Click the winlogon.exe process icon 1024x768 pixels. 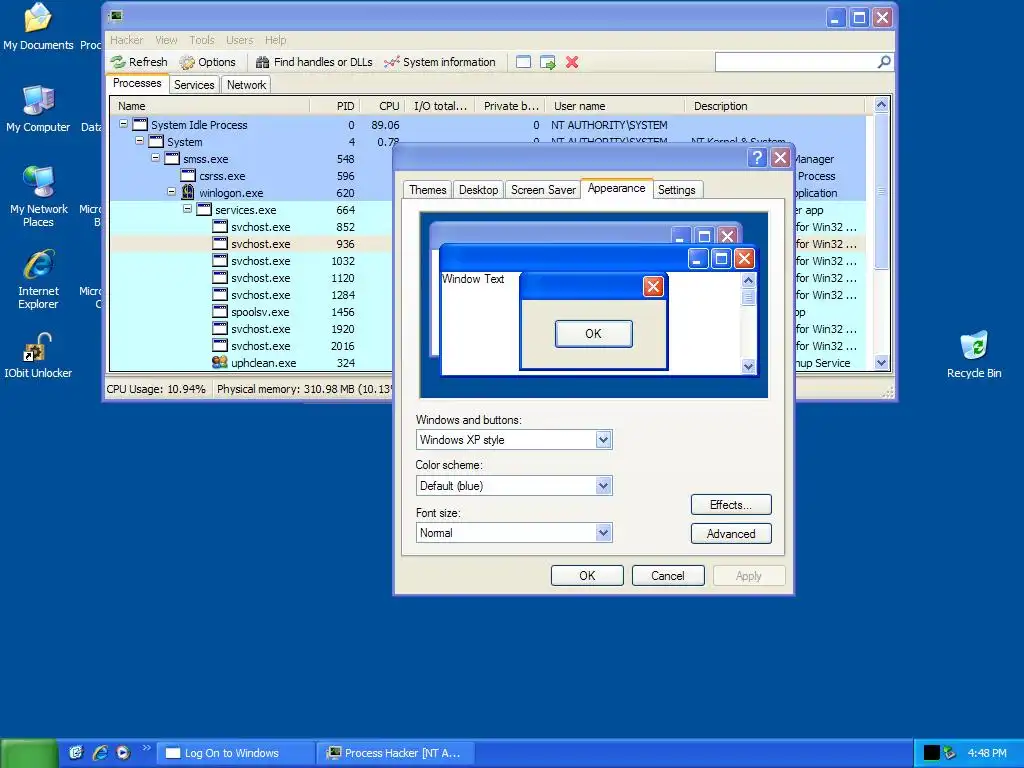click(188, 192)
